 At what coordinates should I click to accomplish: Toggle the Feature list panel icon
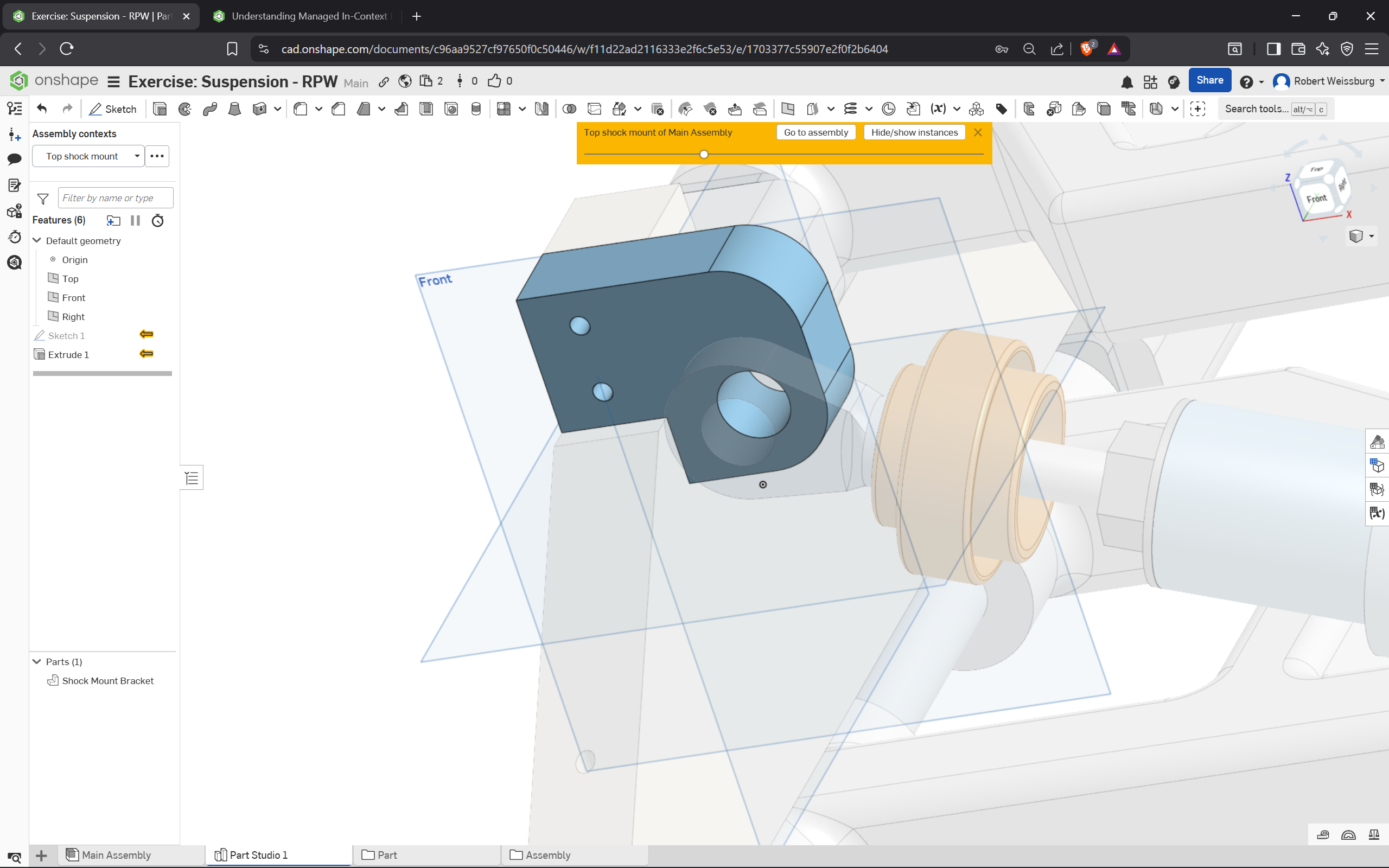14,108
